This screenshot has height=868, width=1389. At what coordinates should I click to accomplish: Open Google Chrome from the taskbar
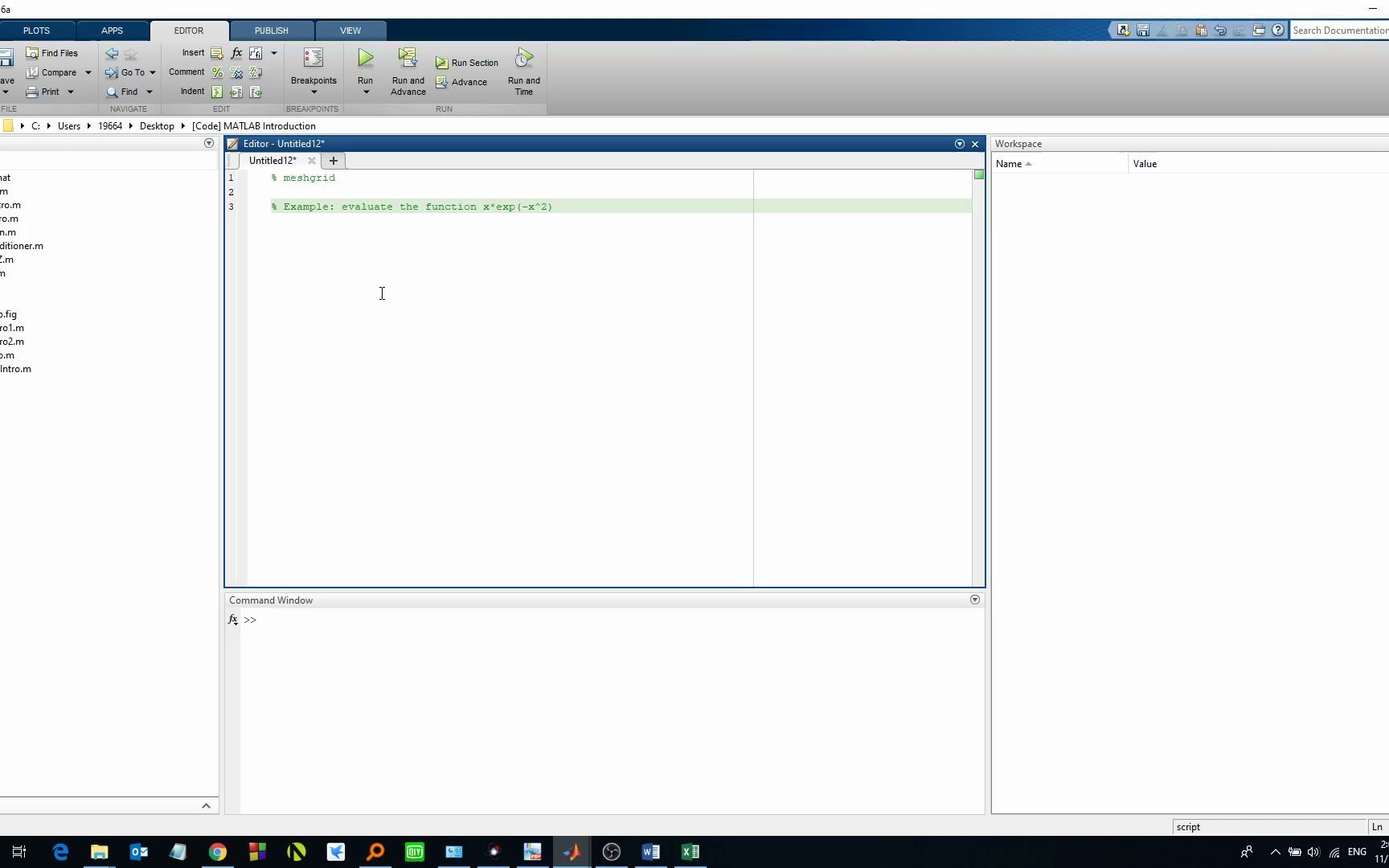218,852
